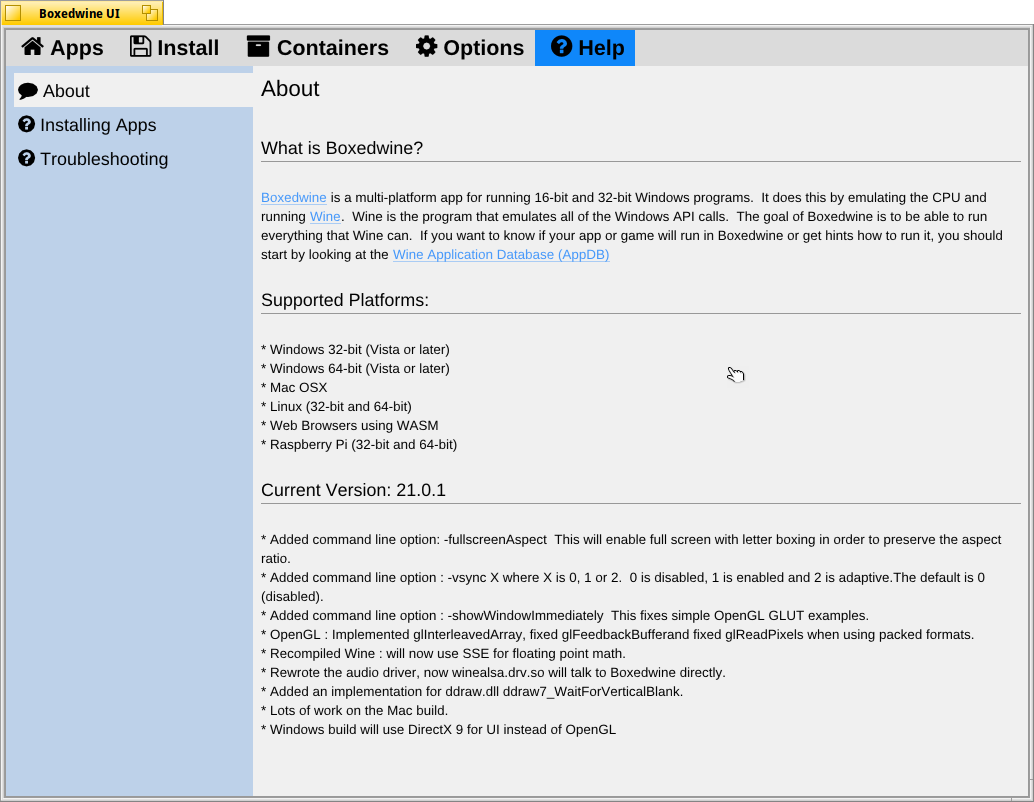Click the gear icon next to Options
The height and width of the screenshot is (802, 1034).
tap(426, 47)
